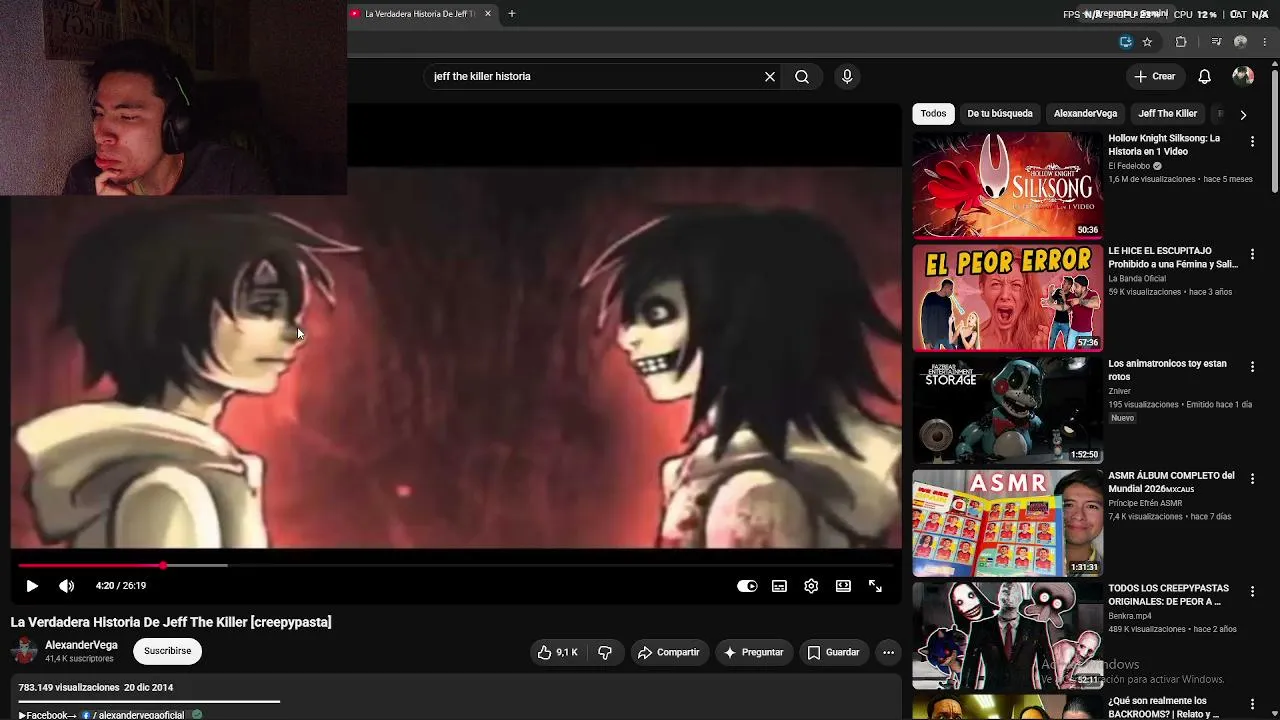Screen dimensions: 1280x720
Task: Open options menu for ASMR ÁLBUM COMPLETO video
Action: 1252,479
